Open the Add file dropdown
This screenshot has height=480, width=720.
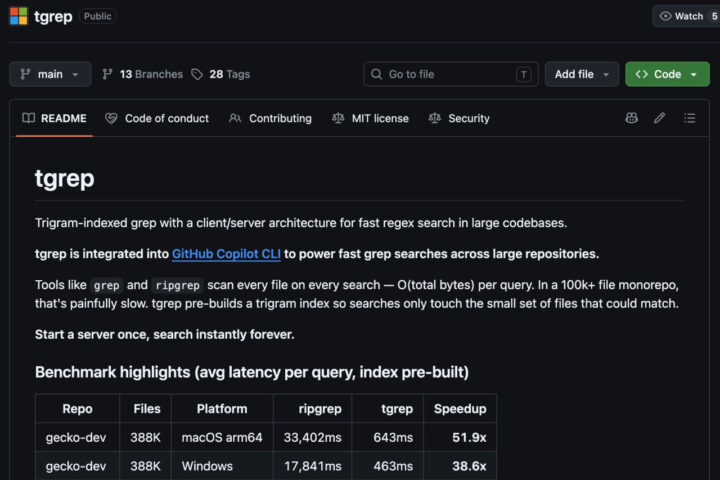581,74
